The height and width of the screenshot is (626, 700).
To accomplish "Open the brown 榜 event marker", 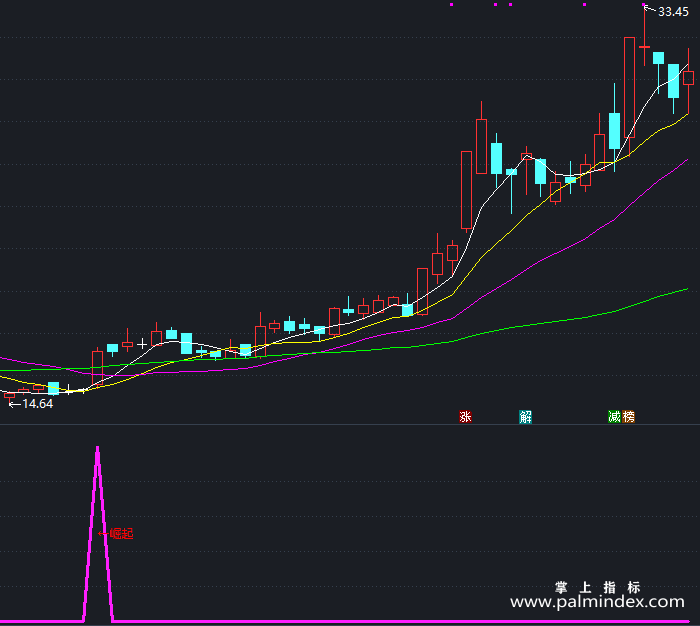I will [x=629, y=417].
